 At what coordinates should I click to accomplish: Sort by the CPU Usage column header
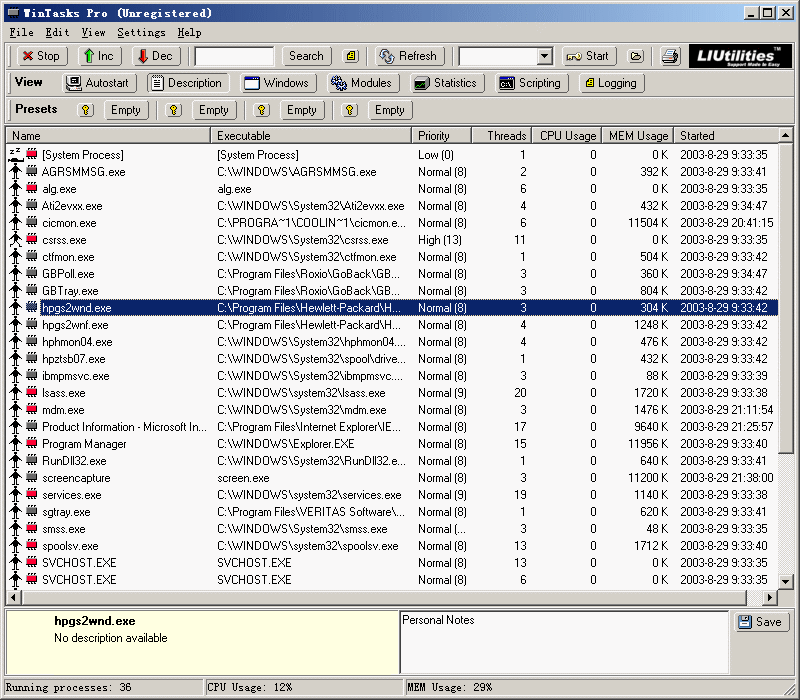tap(567, 136)
